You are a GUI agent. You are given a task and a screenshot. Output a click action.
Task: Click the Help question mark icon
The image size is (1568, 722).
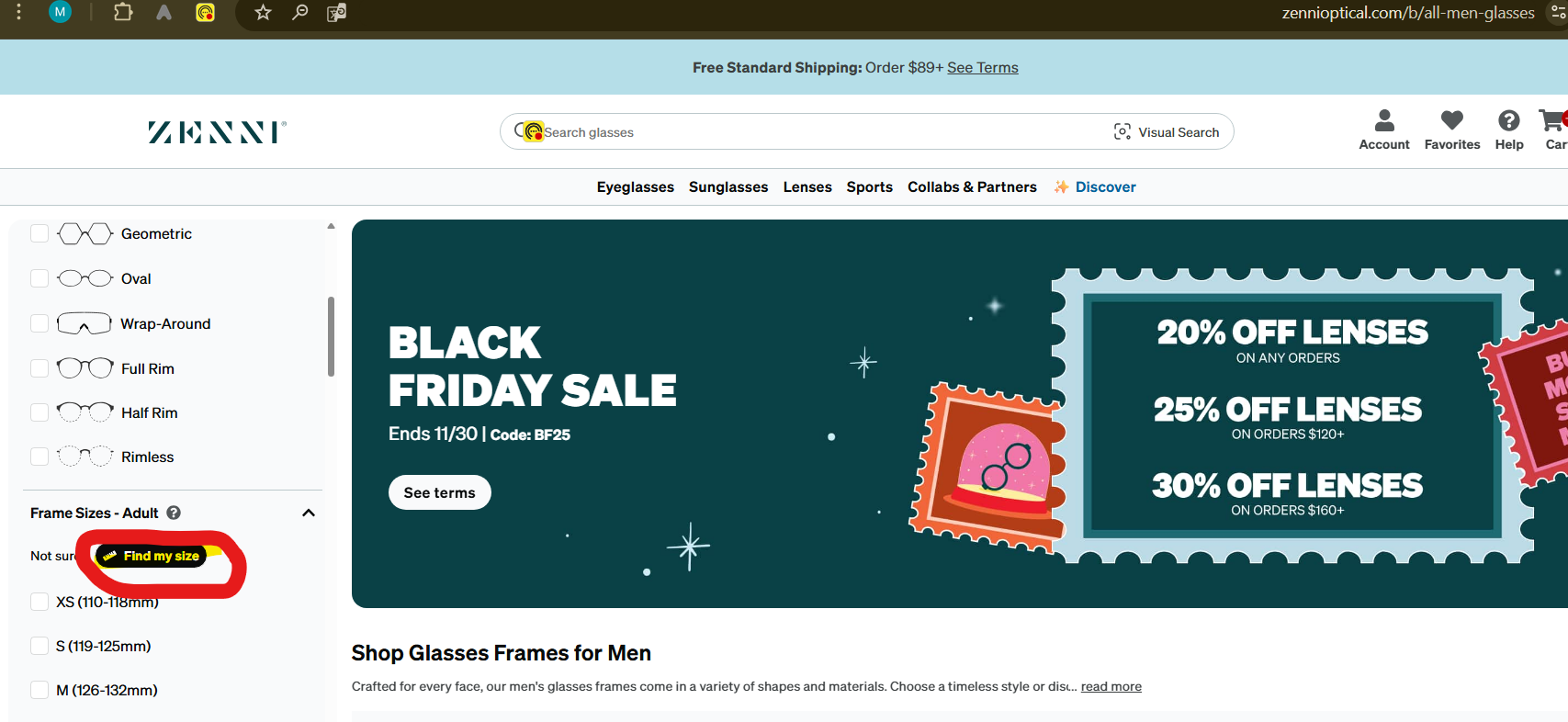(1508, 121)
